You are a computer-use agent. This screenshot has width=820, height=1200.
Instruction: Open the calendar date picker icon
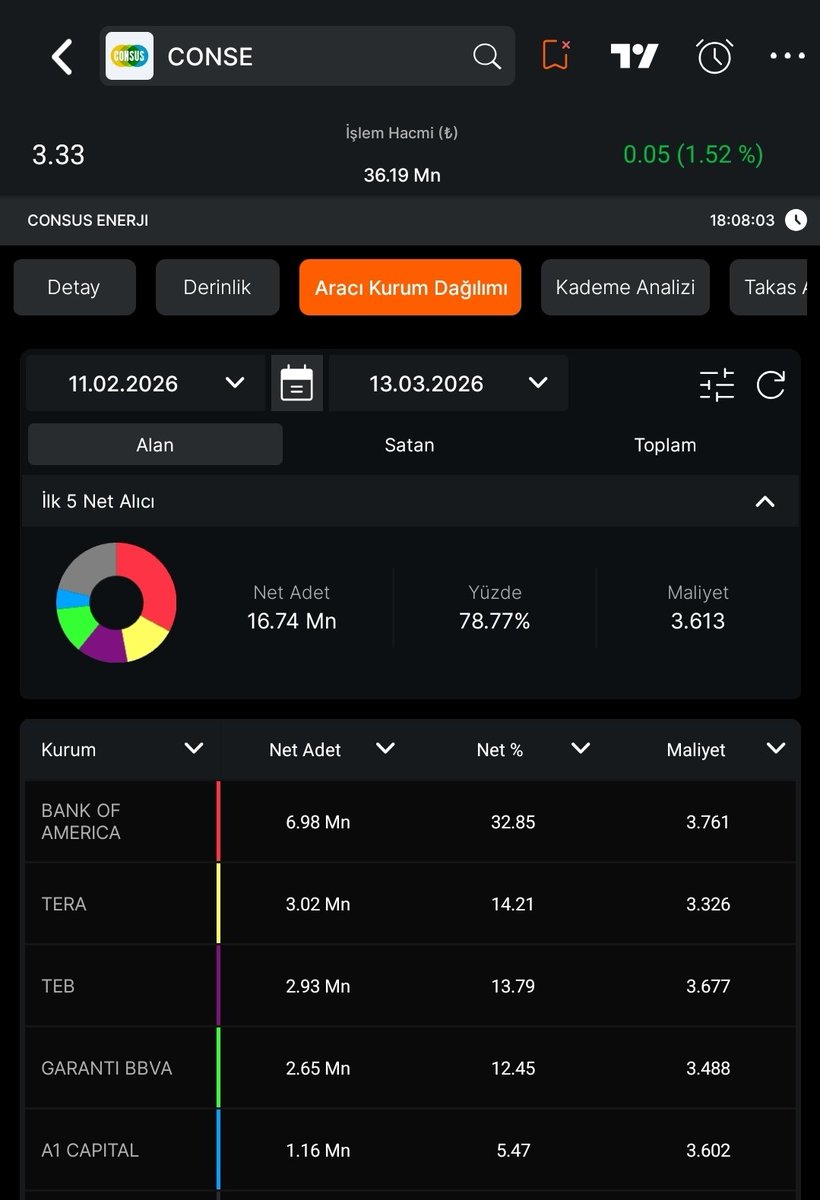[x=297, y=383]
